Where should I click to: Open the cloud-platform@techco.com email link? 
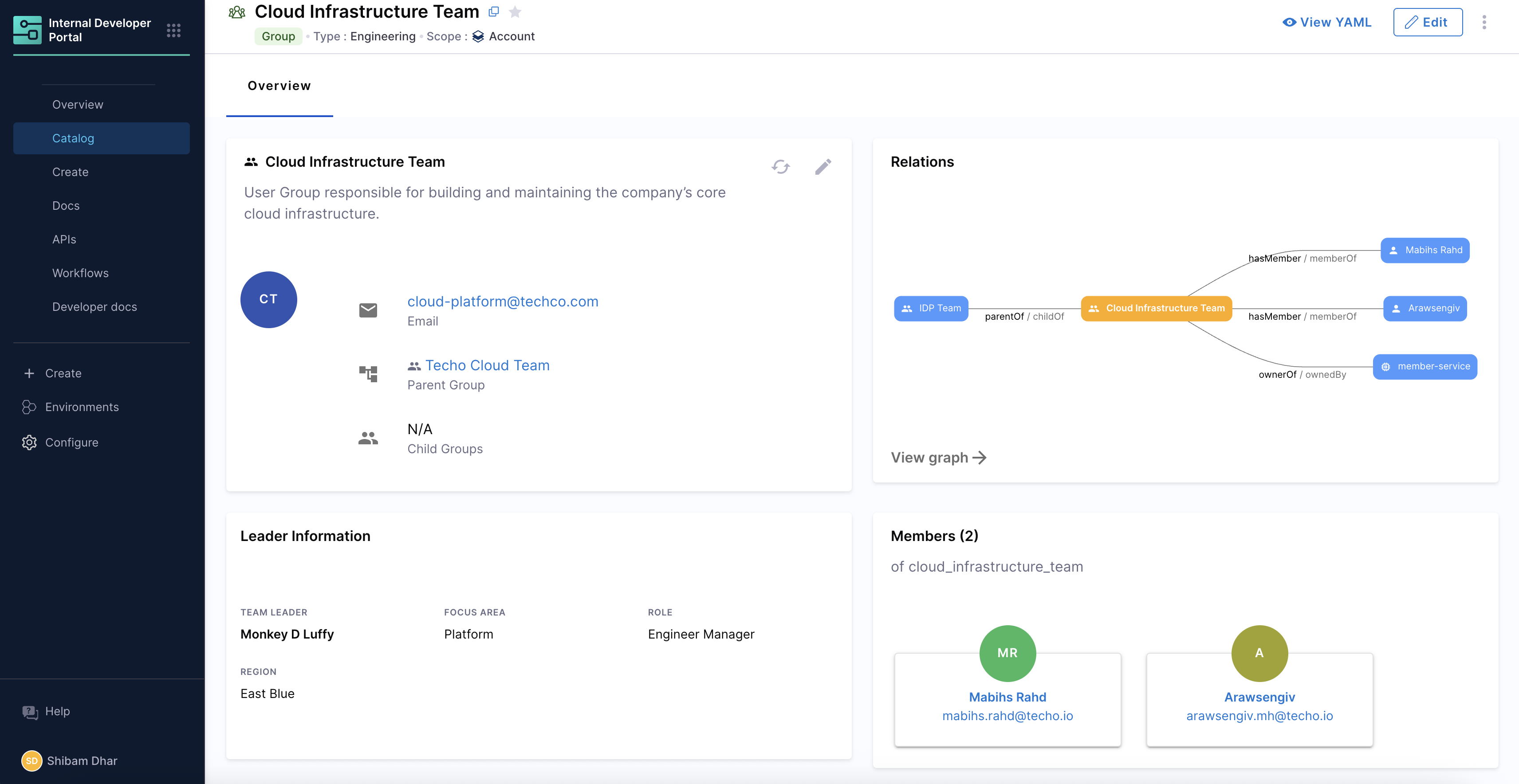tap(502, 302)
